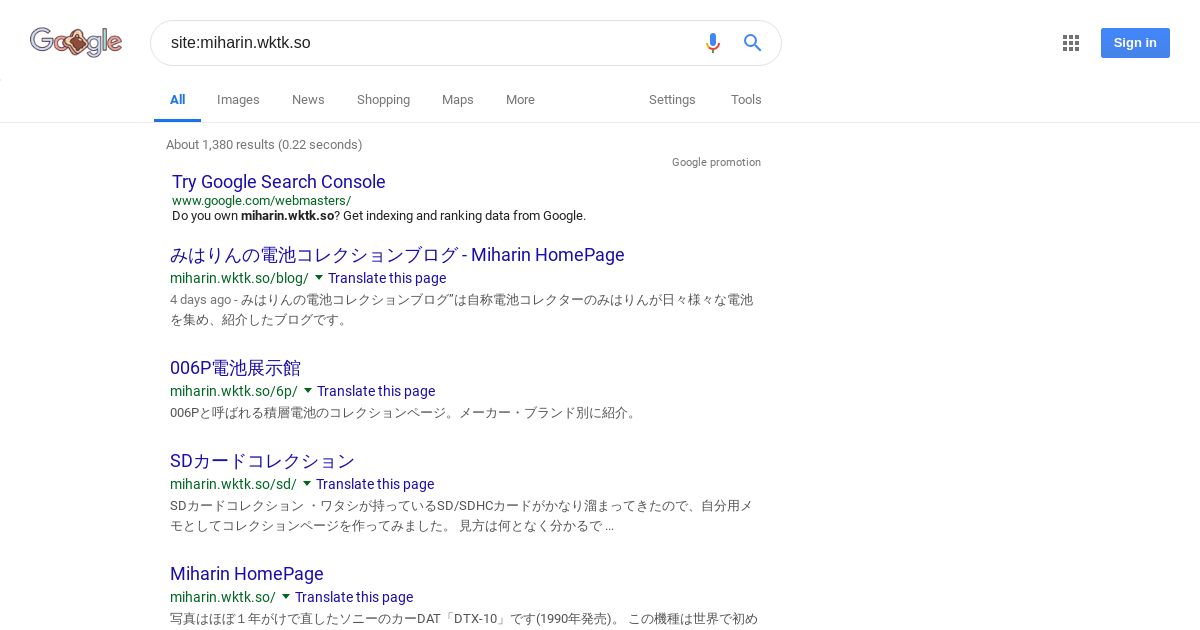
Task: Switch to the News tab
Action: click(308, 100)
